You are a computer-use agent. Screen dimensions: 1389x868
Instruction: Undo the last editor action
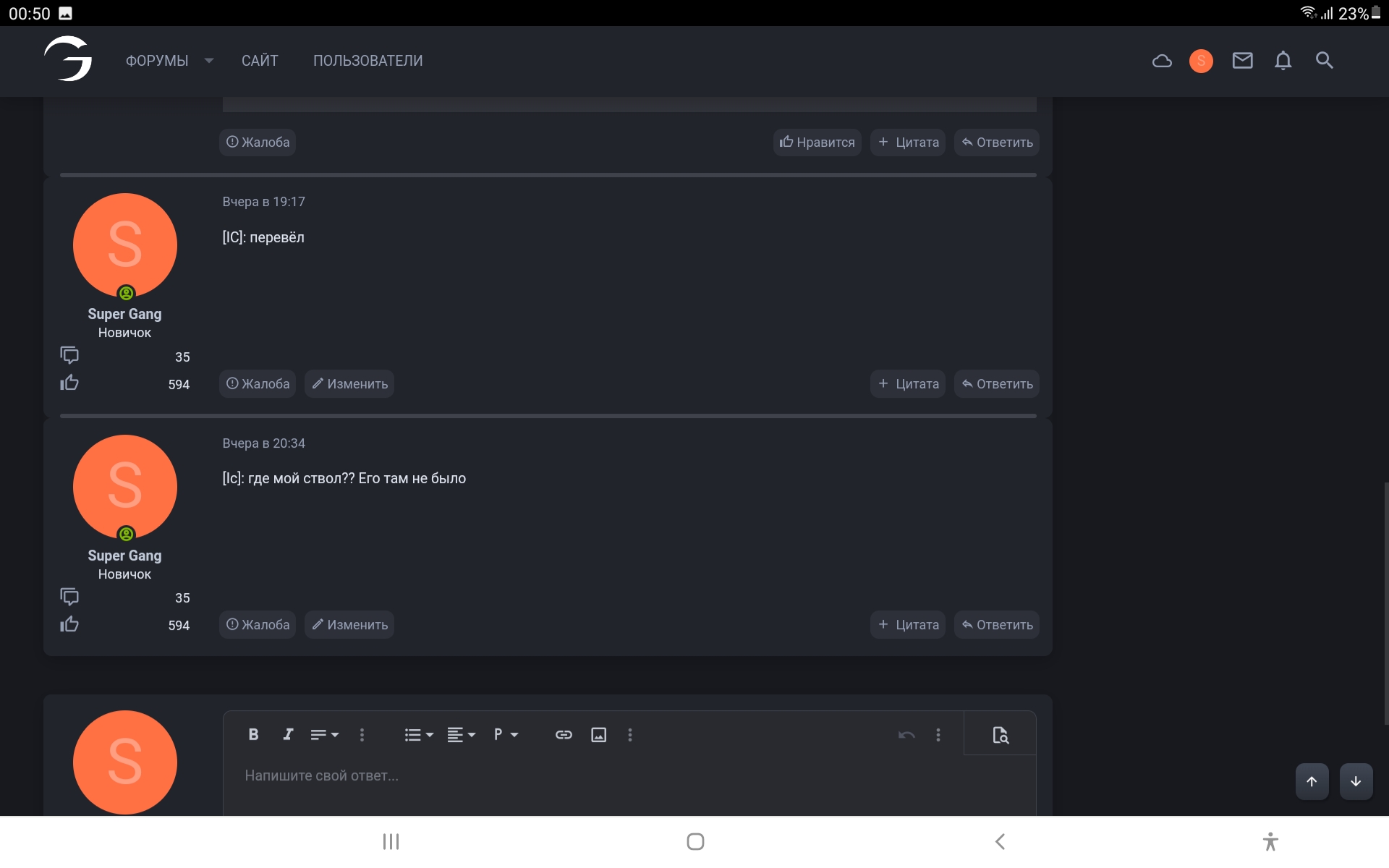pyautogui.click(x=906, y=735)
